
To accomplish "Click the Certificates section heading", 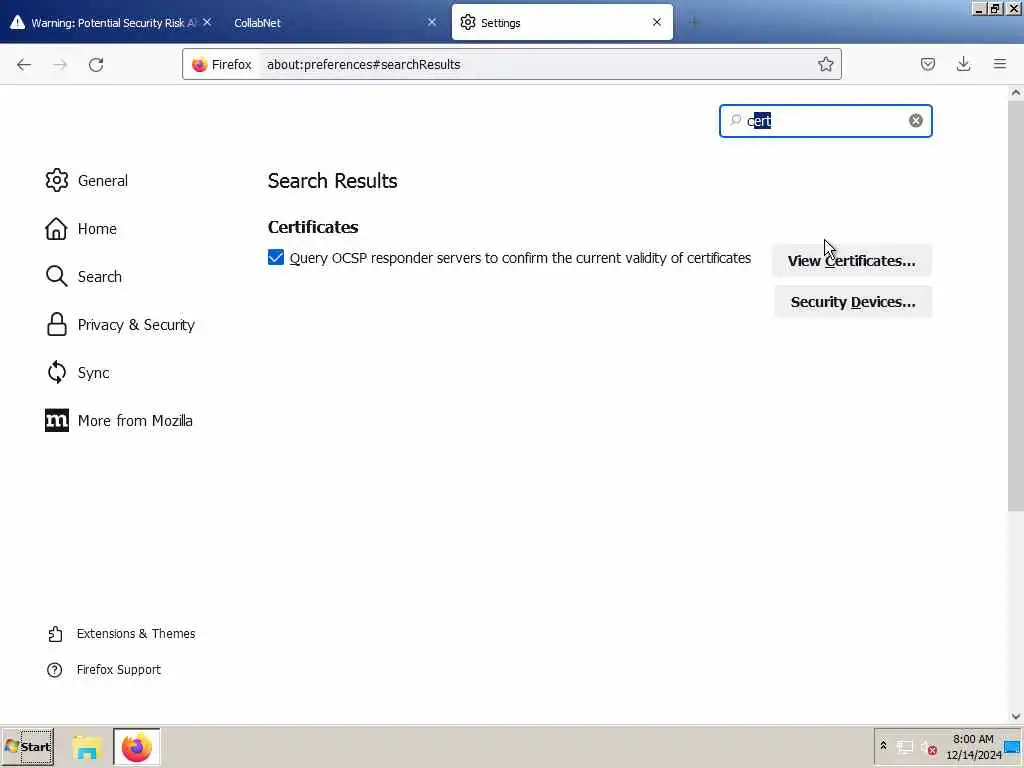I will pos(313,227).
